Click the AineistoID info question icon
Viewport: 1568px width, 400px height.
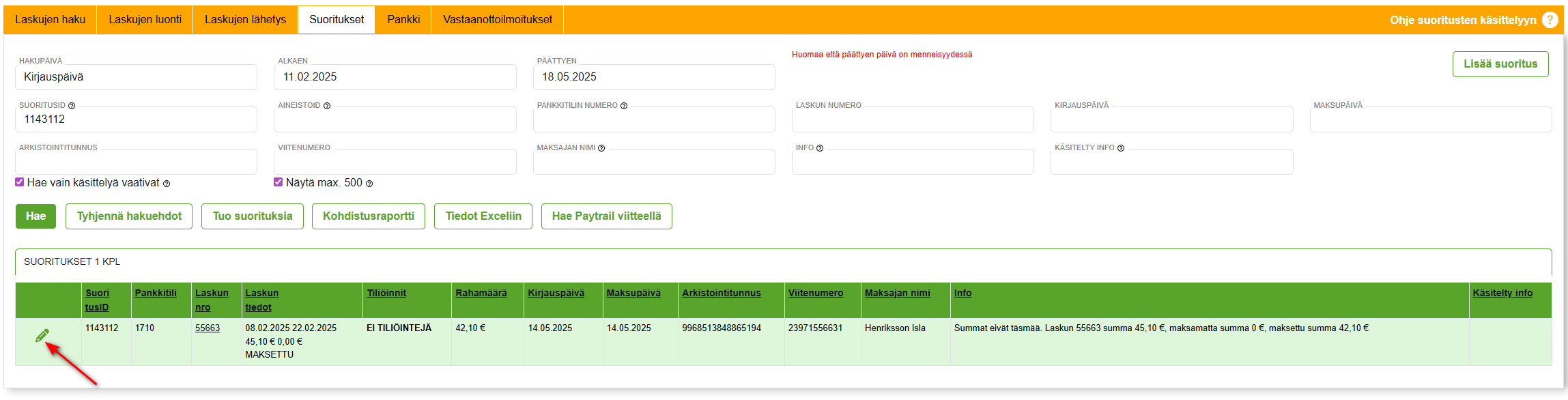tap(326, 106)
